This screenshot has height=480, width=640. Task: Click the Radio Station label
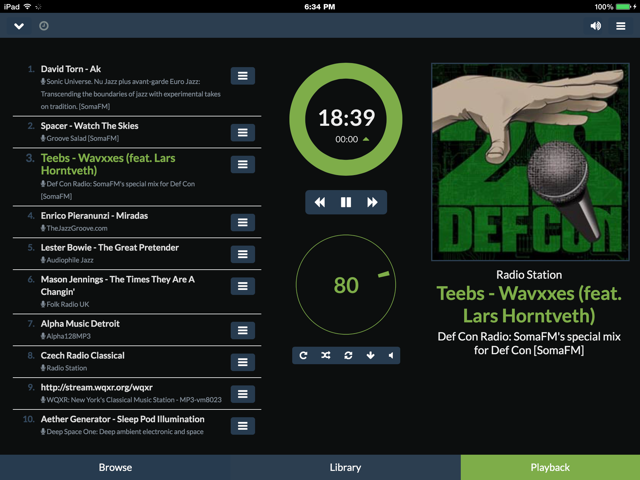[529, 275]
